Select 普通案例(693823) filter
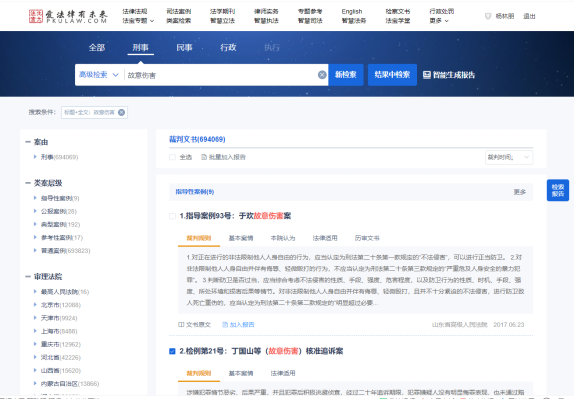 point(66,251)
